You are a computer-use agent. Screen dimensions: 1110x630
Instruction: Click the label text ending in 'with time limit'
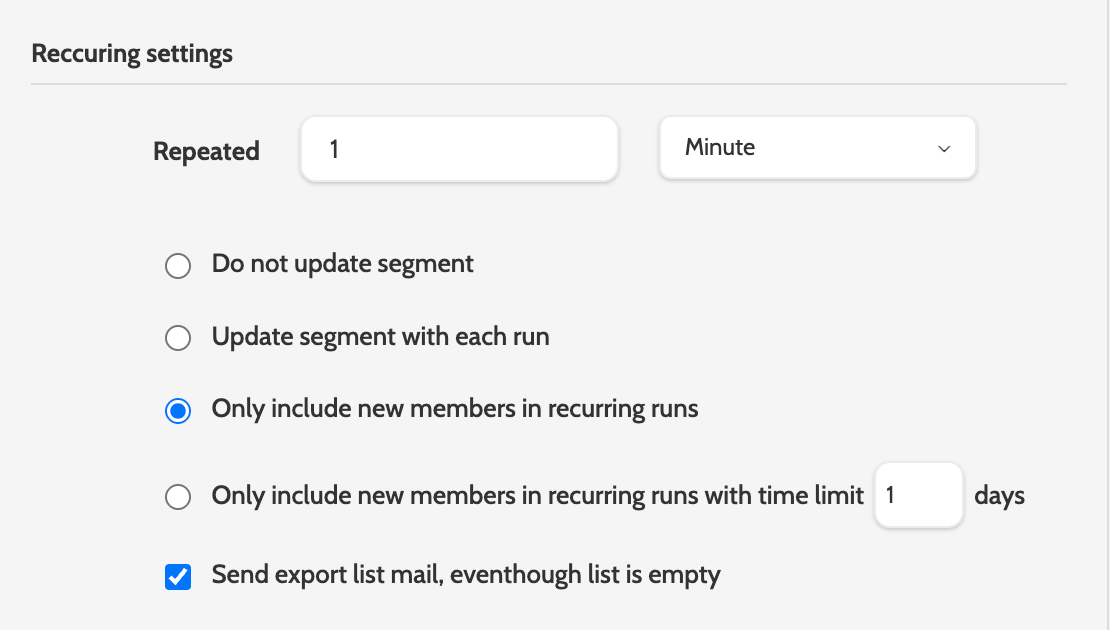[x=537, y=495]
